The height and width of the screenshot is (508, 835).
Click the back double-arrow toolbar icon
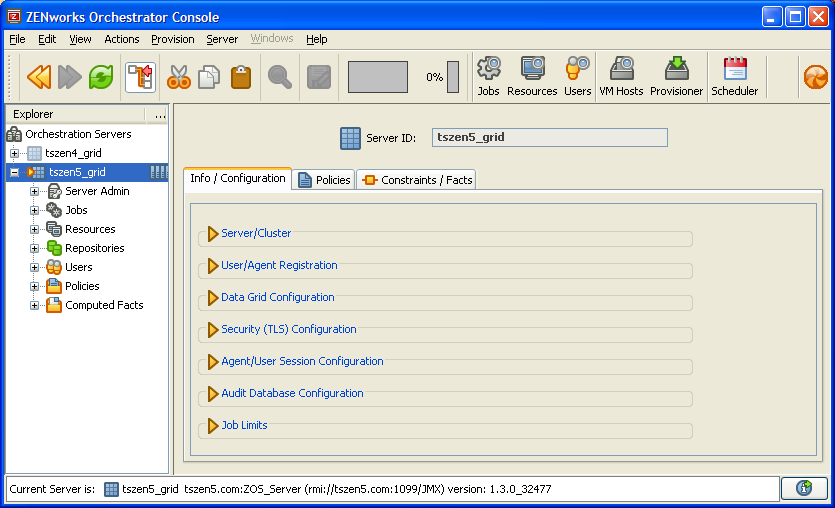pos(39,77)
